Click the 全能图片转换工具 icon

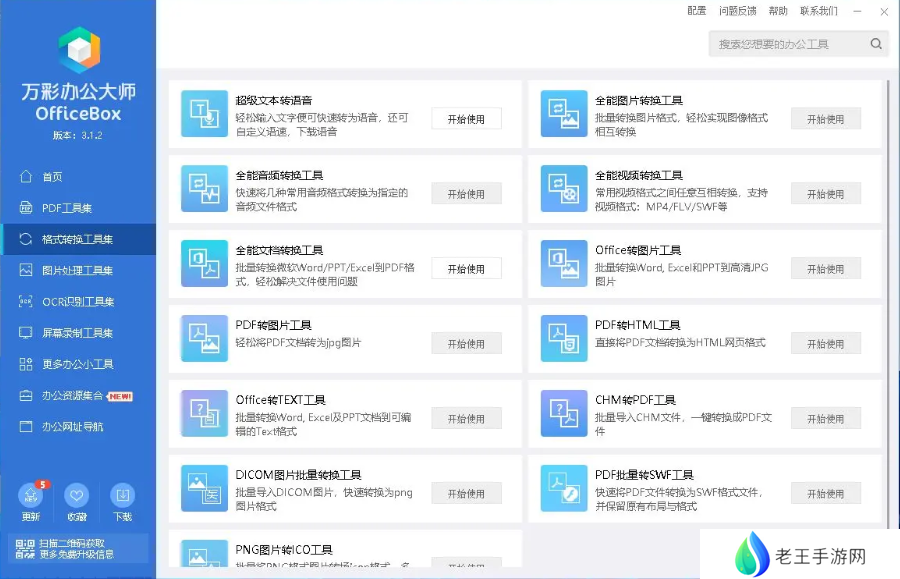[564, 114]
